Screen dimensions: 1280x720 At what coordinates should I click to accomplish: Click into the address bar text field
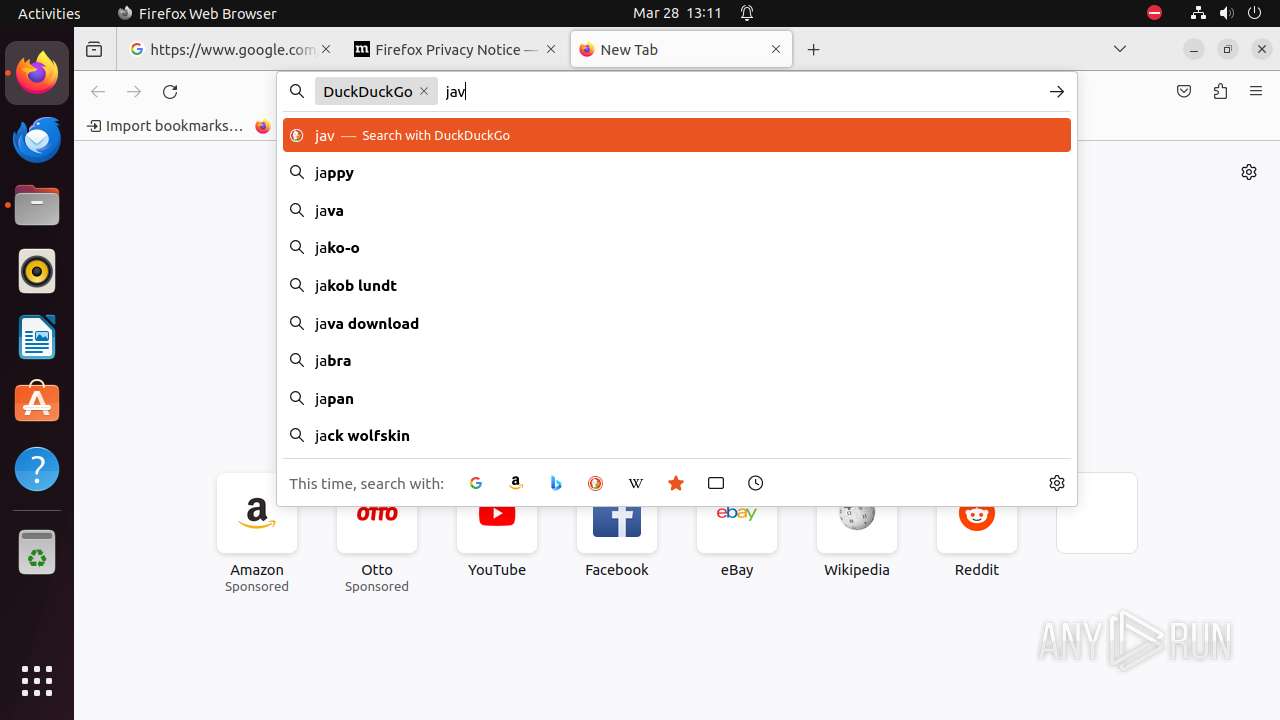tap(740, 92)
